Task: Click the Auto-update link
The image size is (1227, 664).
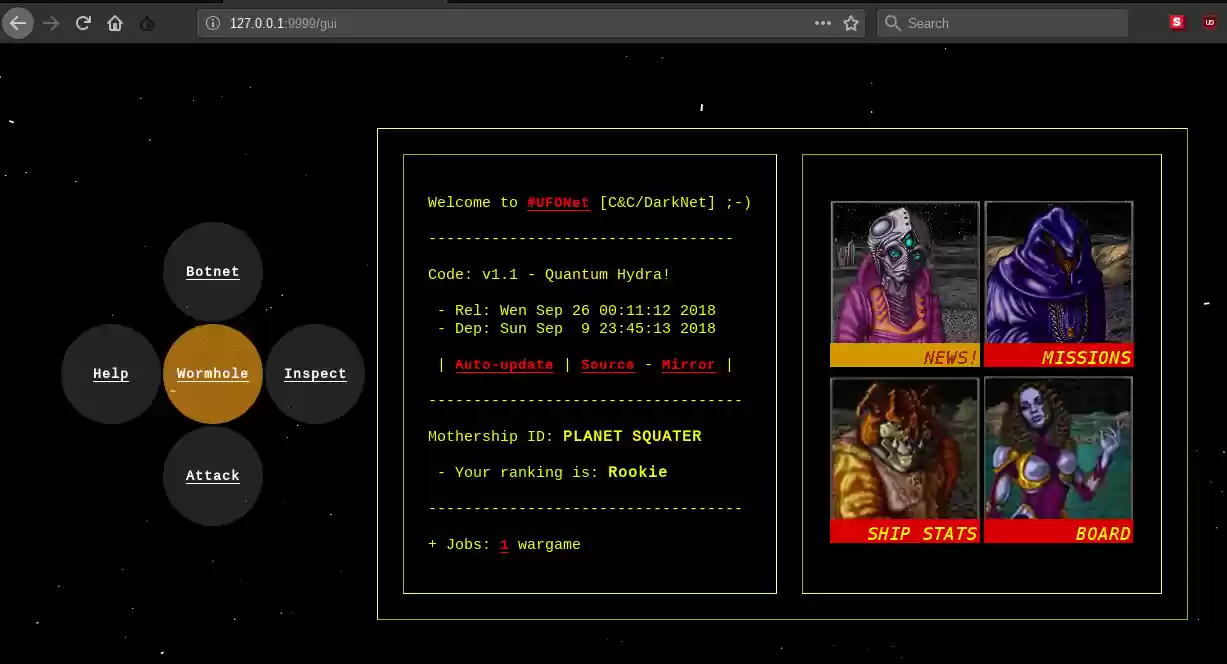Action: (x=504, y=365)
